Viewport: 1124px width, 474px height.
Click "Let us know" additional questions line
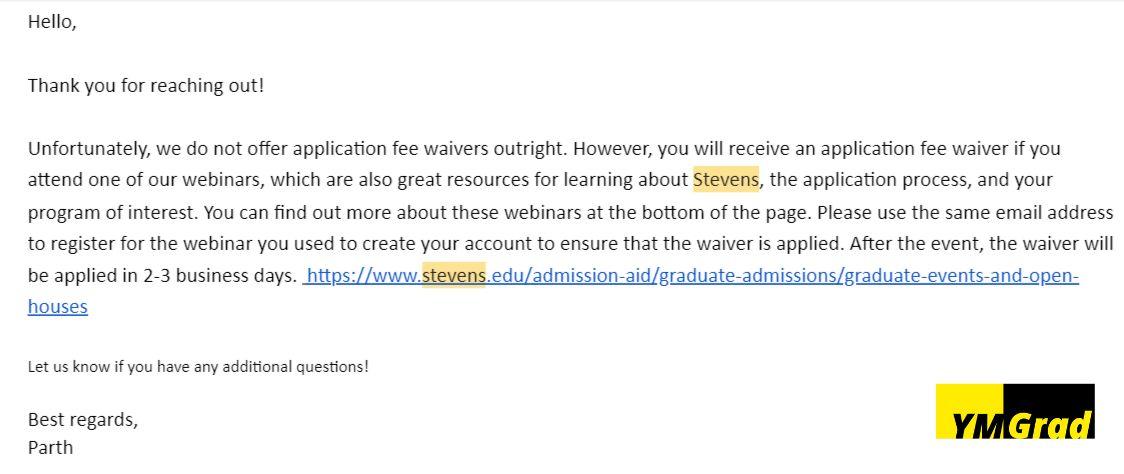pyautogui.click(x=198, y=367)
